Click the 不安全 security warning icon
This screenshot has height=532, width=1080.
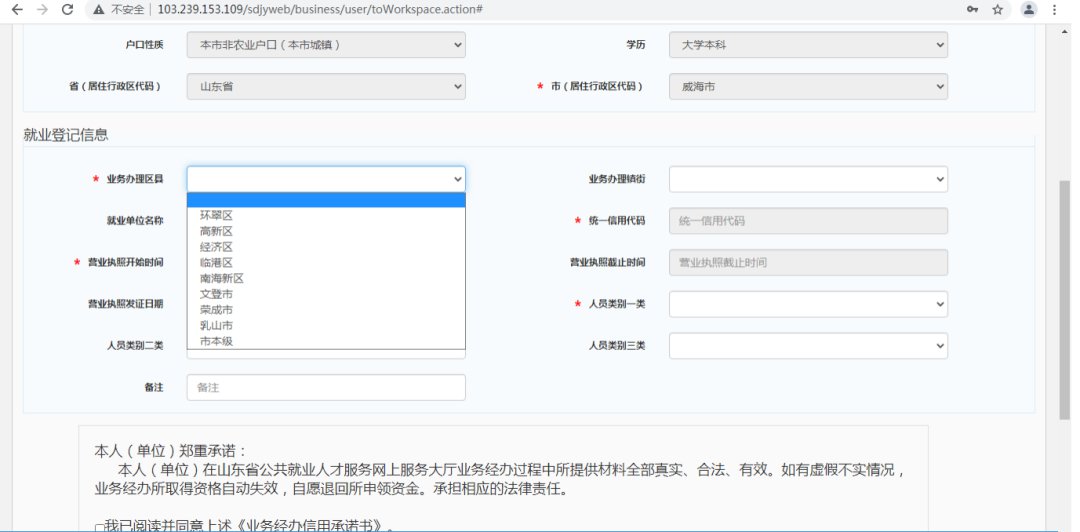click(x=98, y=9)
